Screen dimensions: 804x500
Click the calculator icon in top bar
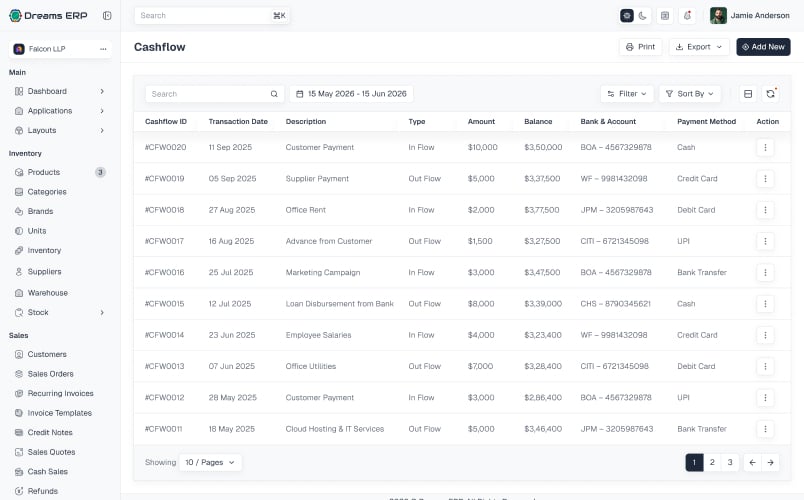[x=665, y=16]
